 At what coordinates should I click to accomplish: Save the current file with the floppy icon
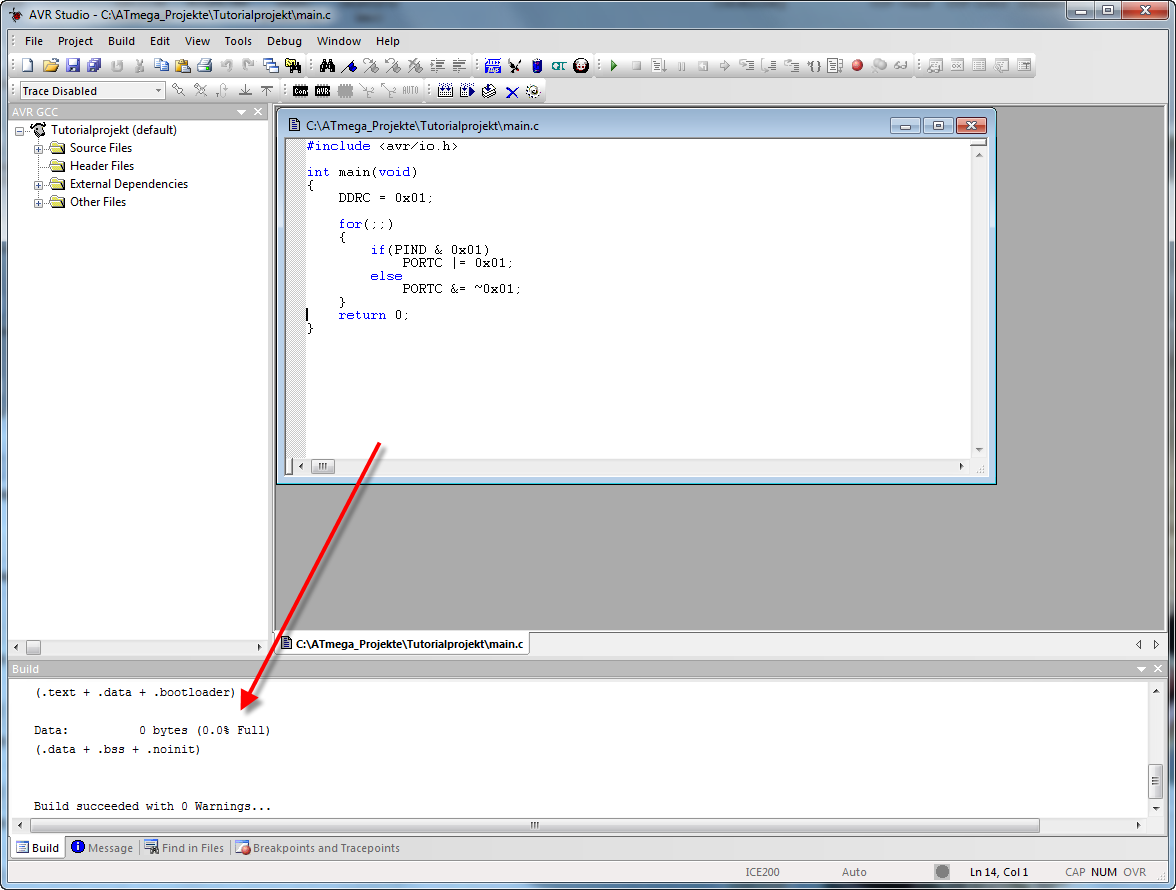[x=72, y=66]
